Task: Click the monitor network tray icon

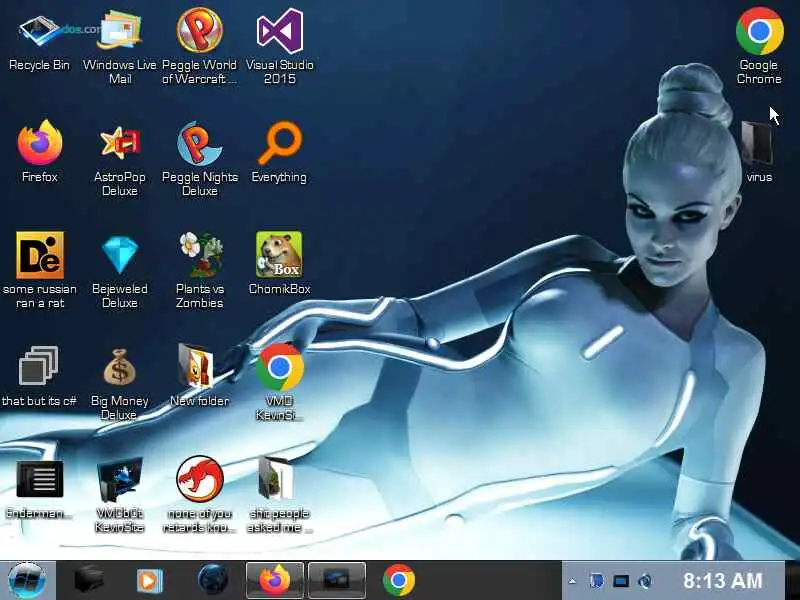Action: click(621, 581)
